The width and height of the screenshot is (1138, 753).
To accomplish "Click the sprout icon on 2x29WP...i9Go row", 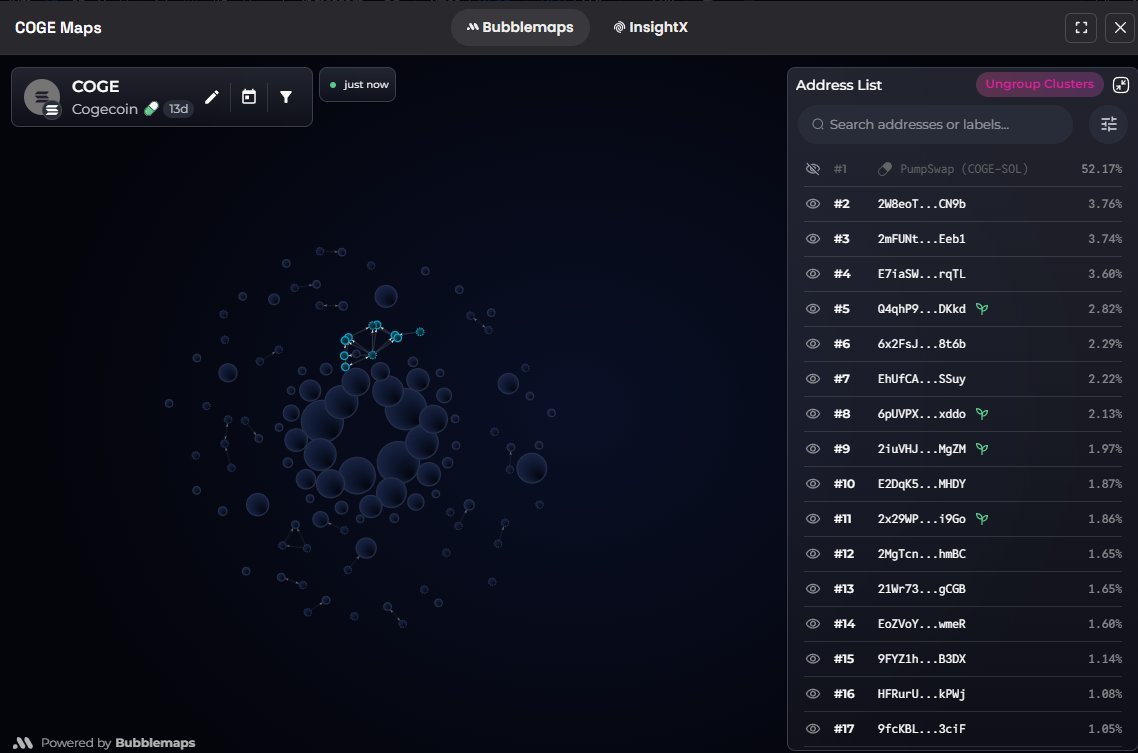I will [982, 519].
